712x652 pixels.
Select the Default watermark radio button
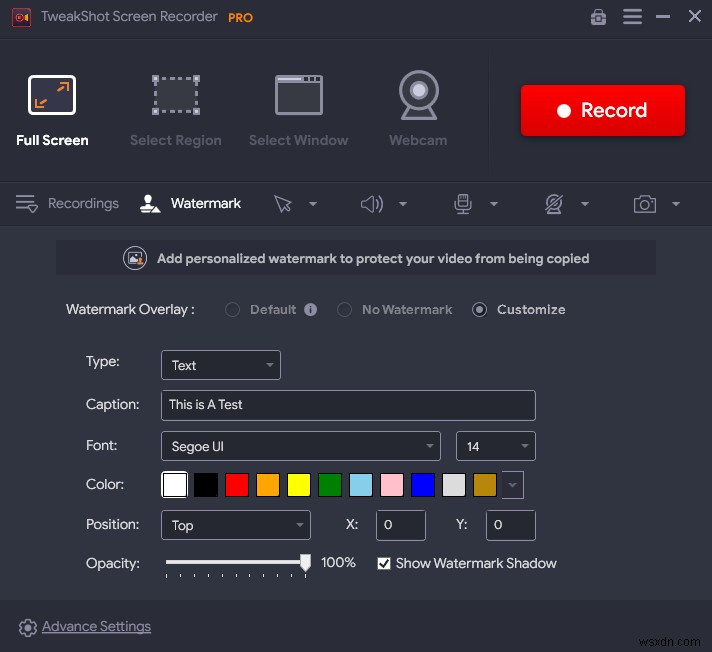[x=232, y=310]
